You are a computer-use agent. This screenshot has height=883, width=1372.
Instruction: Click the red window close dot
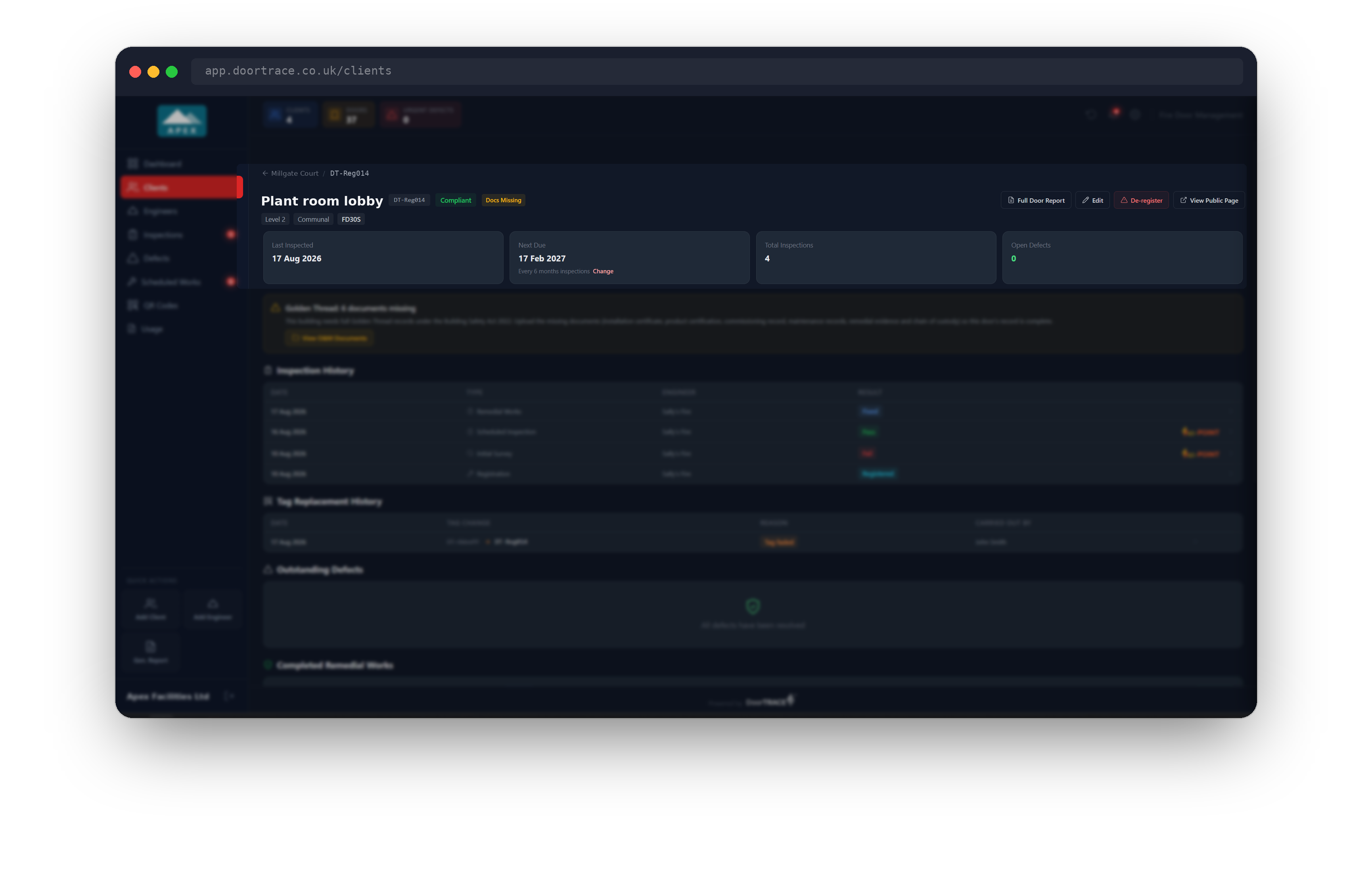(135, 72)
